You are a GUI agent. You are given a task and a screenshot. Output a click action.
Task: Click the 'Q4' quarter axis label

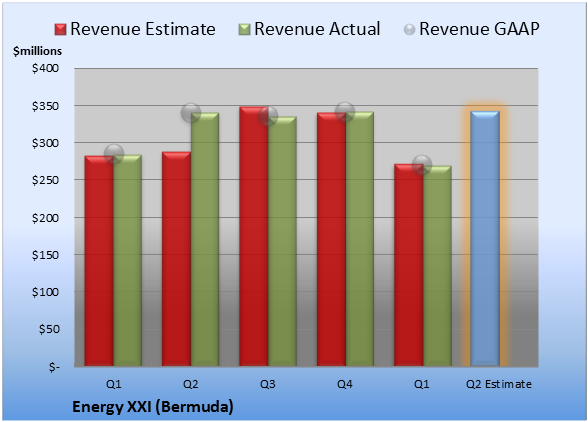[x=345, y=384]
